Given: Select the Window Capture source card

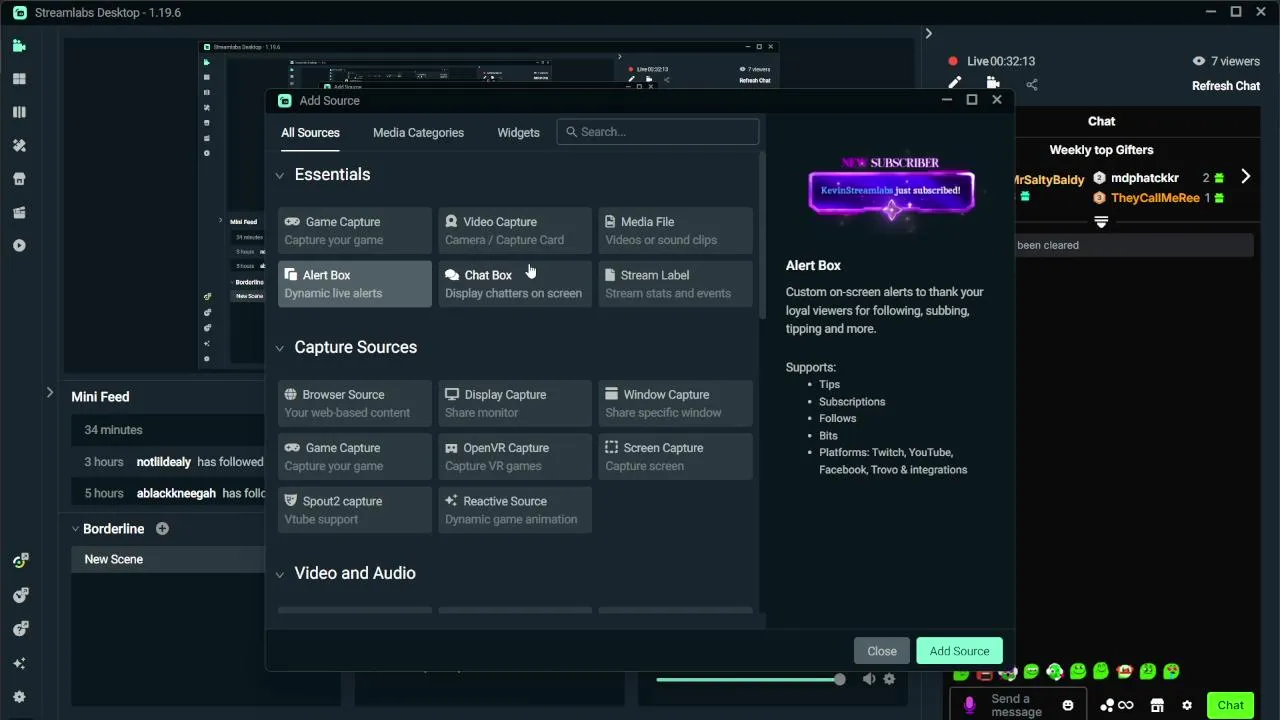Looking at the screenshot, I should click(x=676, y=403).
